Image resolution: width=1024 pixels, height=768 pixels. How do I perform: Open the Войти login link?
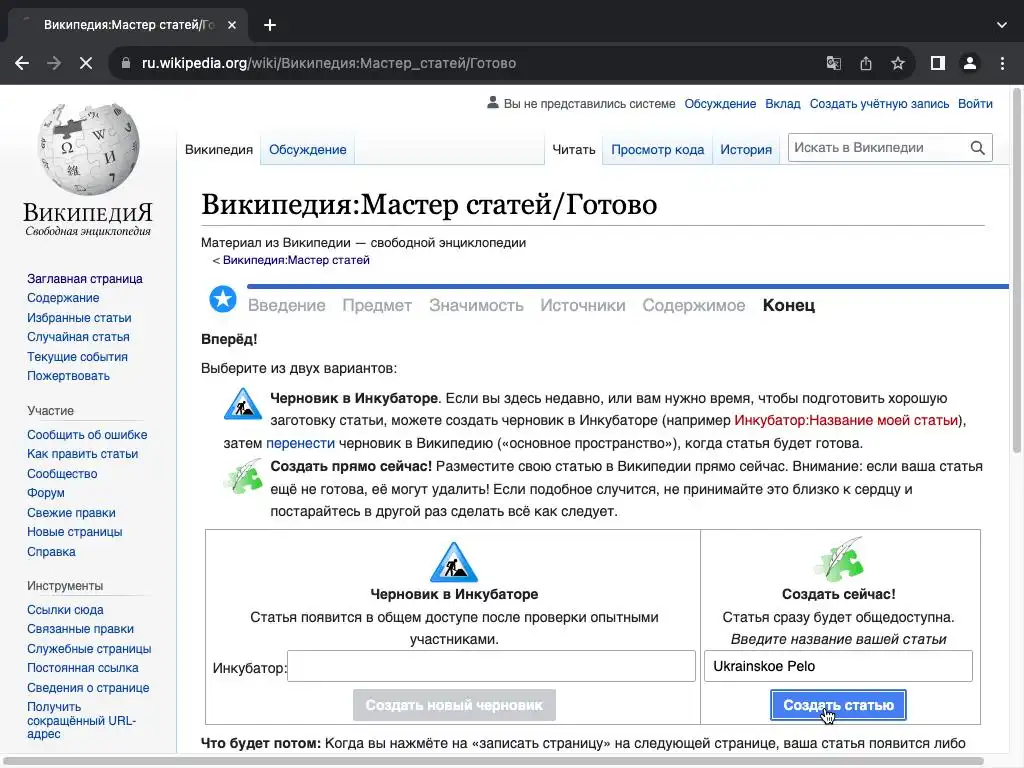point(975,104)
